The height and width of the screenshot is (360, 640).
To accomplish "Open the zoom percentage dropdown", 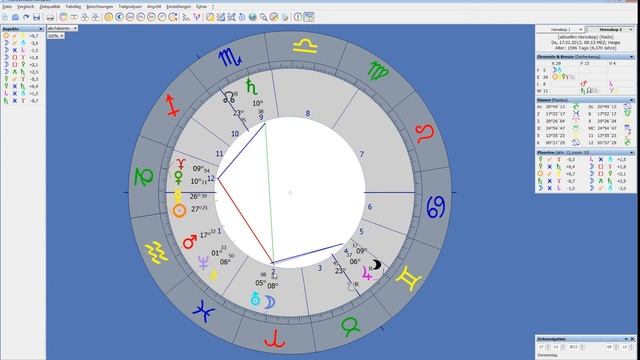I will pyautogui.click(x=56, y=36).
